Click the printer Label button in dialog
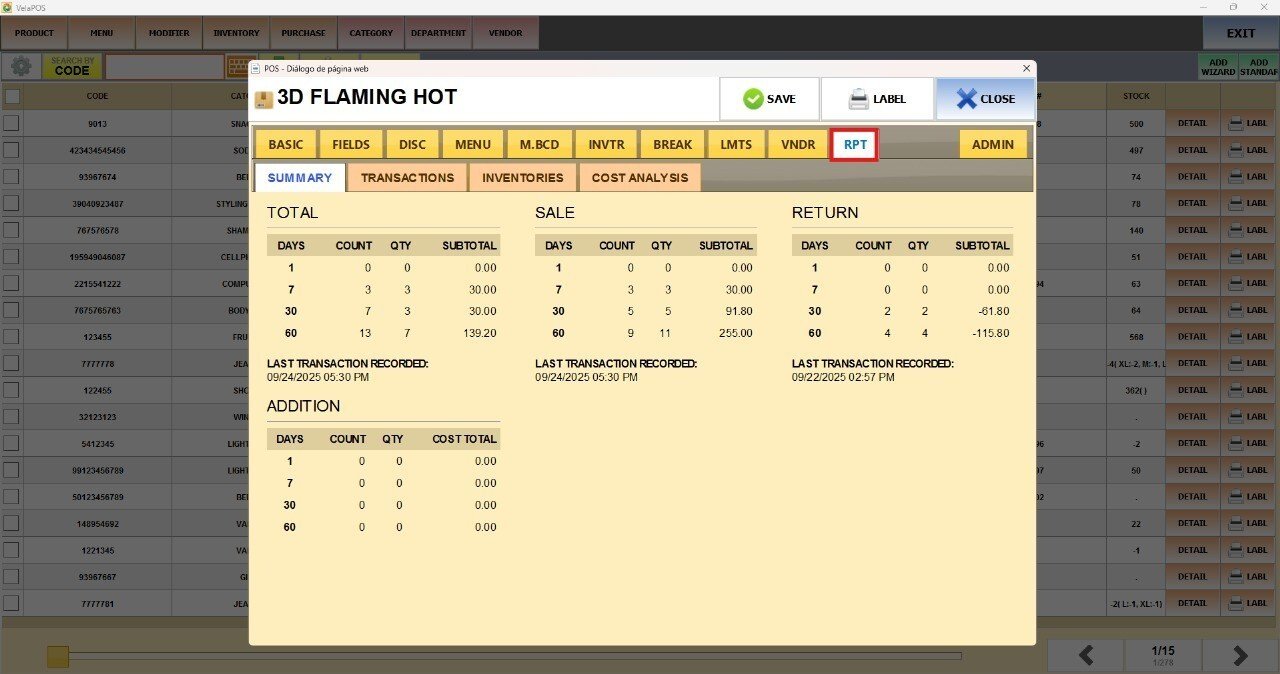 tap(877, 99)
